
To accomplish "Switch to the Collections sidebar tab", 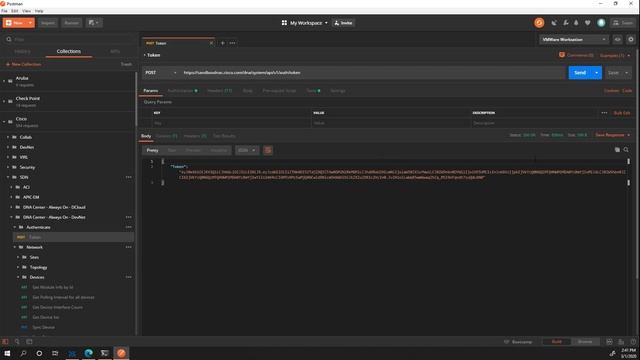I will click(x=69, y=51).
